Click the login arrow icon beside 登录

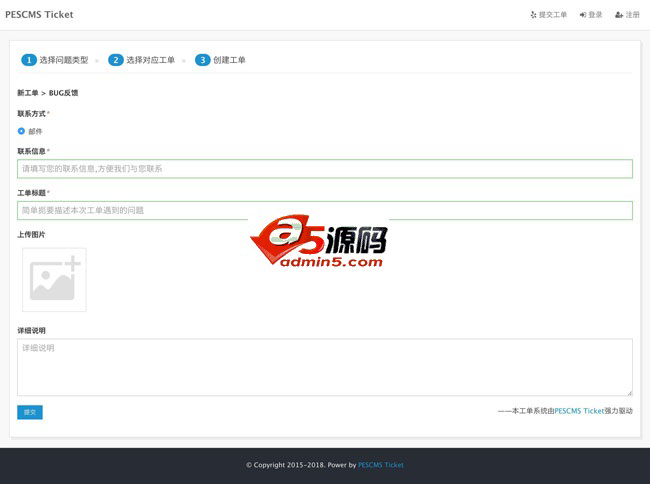tap(583, 15)
